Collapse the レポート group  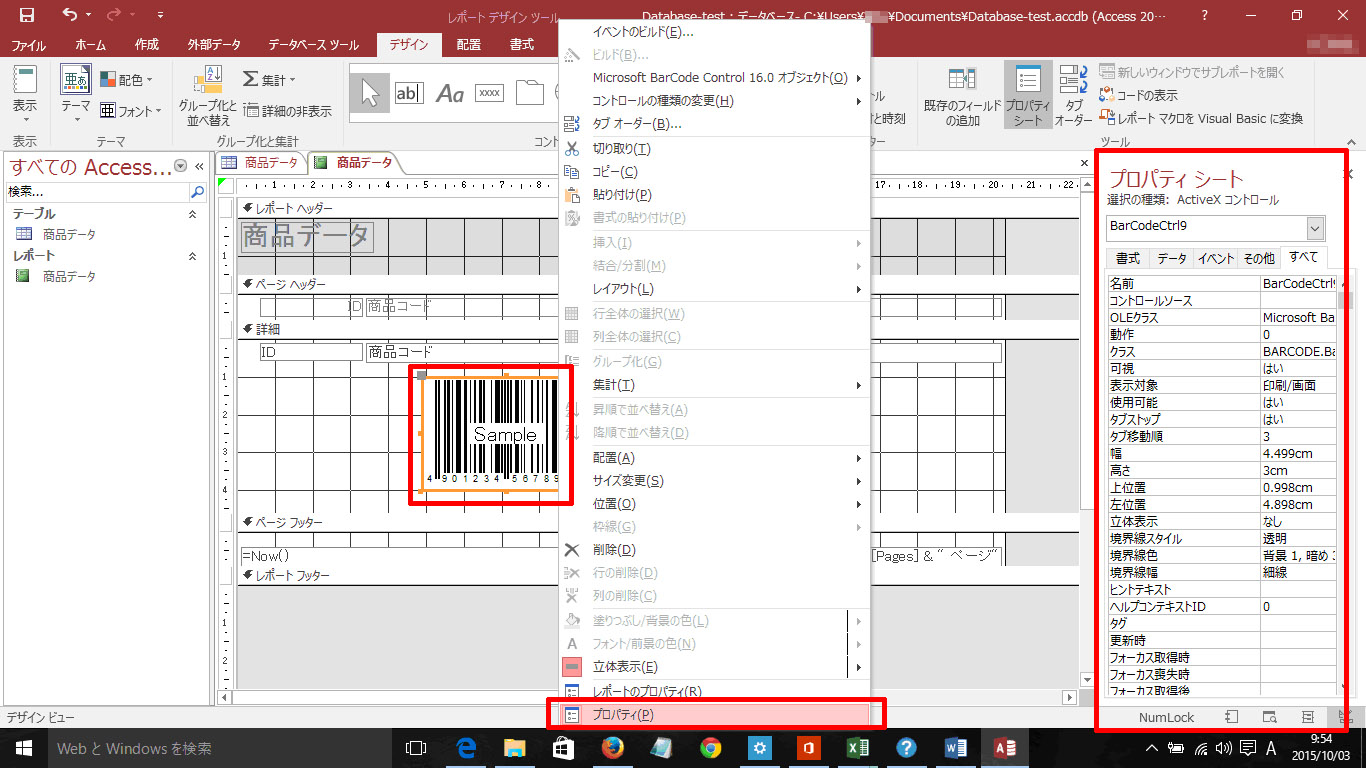tap(193, 256)
